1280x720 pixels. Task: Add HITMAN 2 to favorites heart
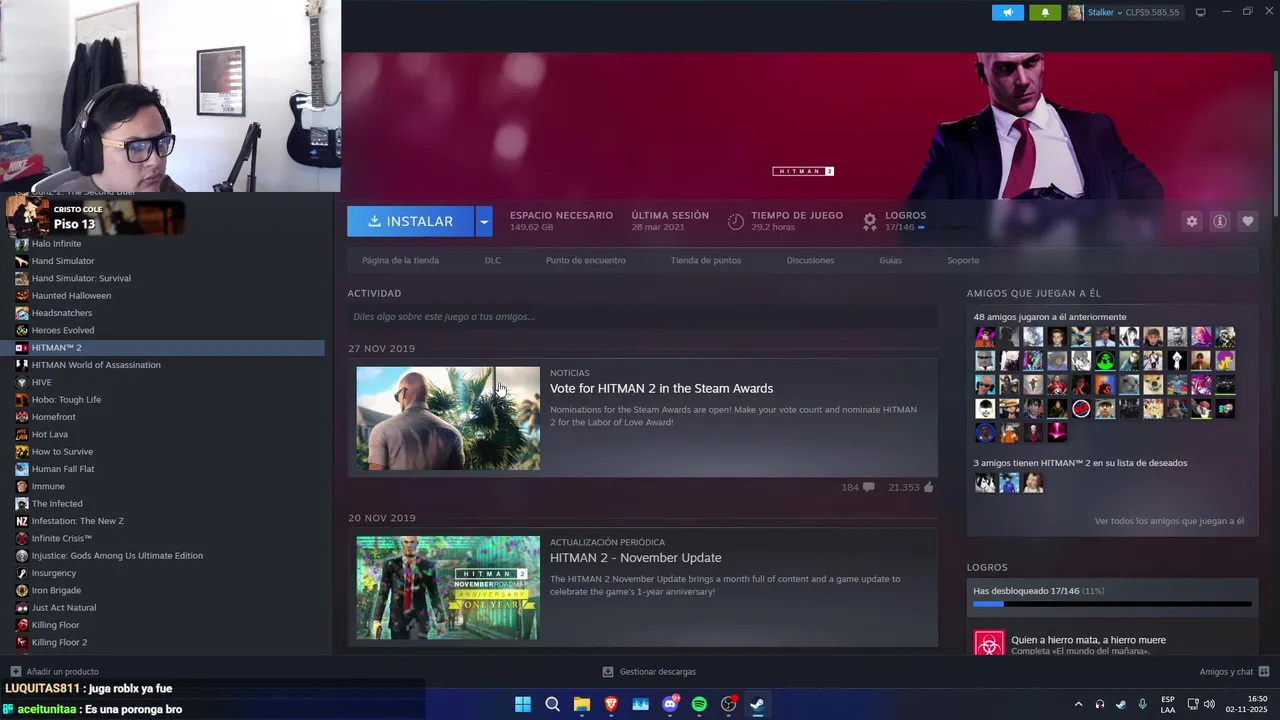[x=1247, y=221]
